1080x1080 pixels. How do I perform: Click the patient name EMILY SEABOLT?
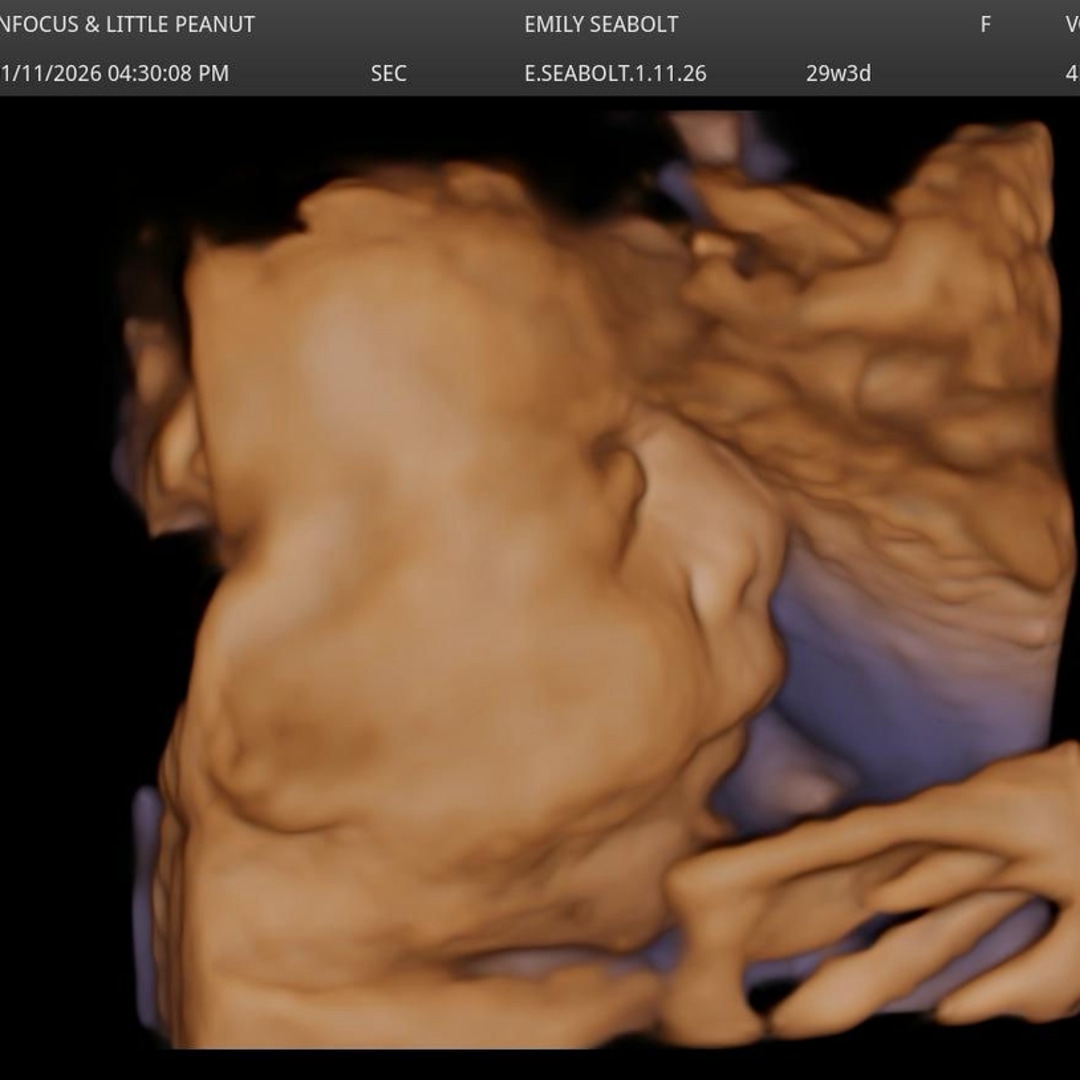pos(601,24)
